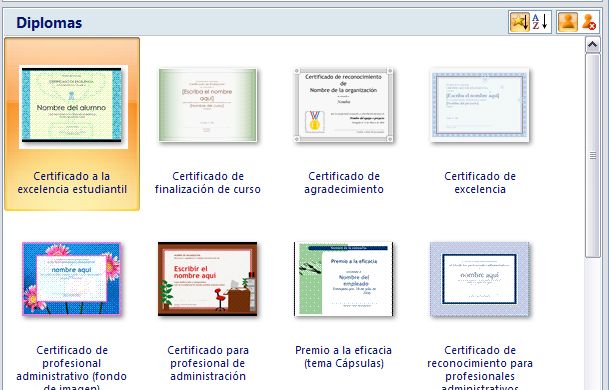Select Certificado a la excelencia estudiantil thumbnail
This screenshot has width=609, height=390.
coord(73,107)
